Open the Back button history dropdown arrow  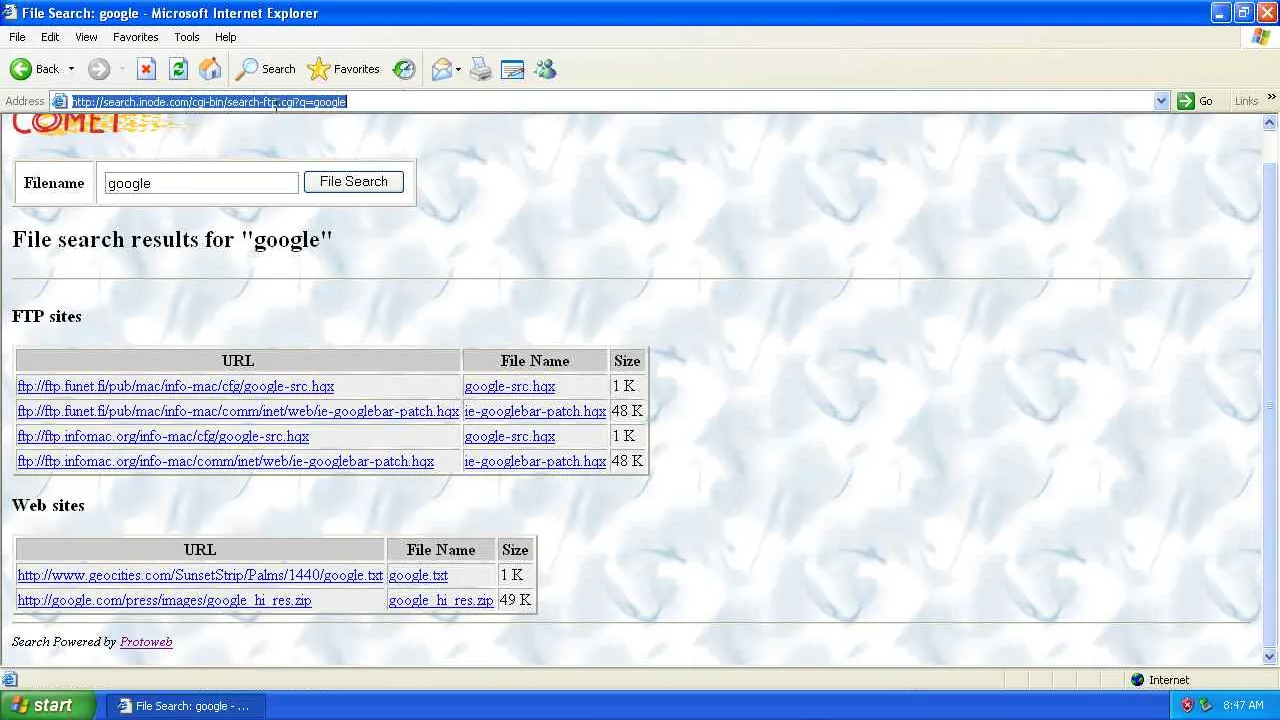click(71, 69)
